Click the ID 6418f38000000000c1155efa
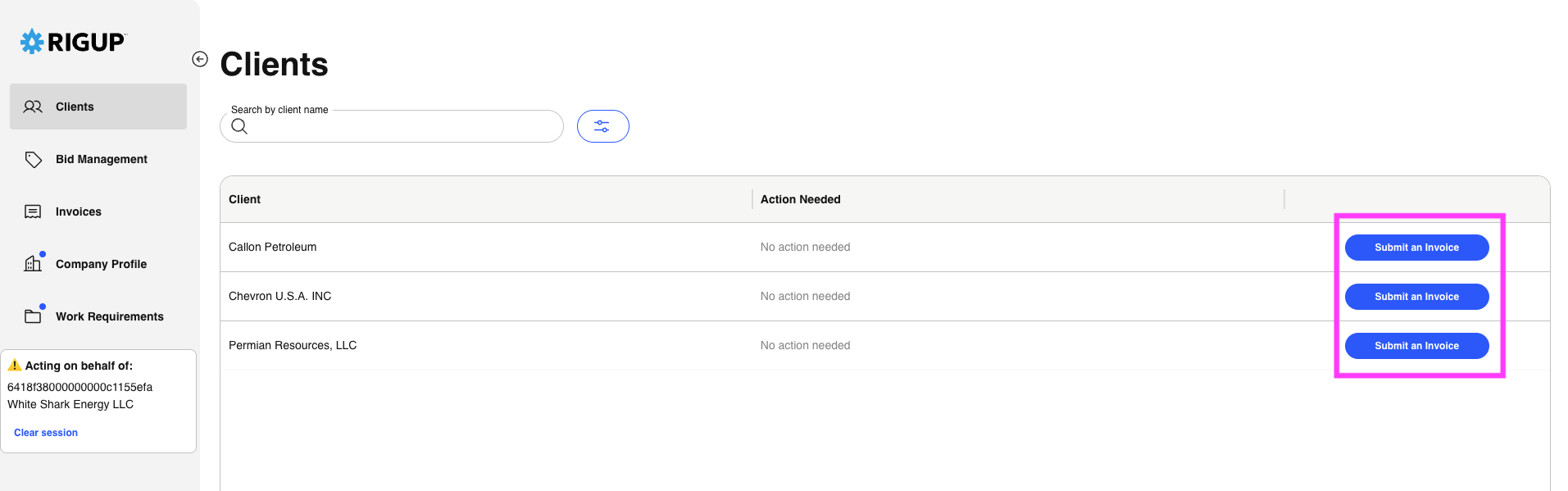Screen dimensions: 1568x491 coord(80,387)
